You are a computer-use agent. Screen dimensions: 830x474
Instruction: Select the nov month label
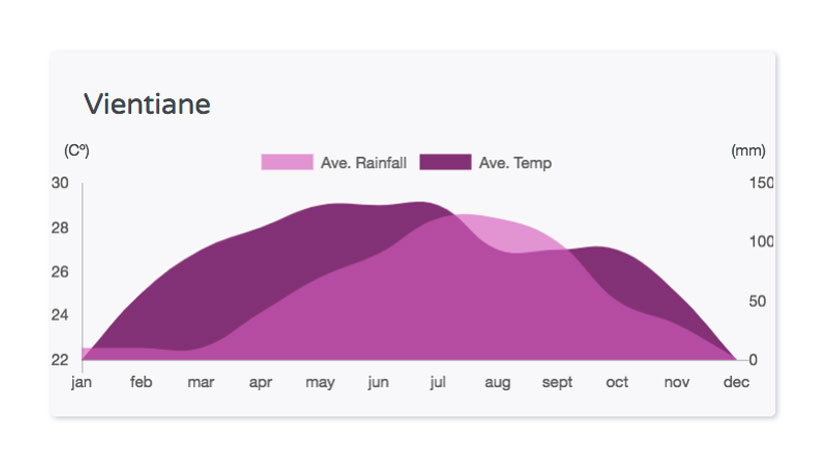pos(676,382)
